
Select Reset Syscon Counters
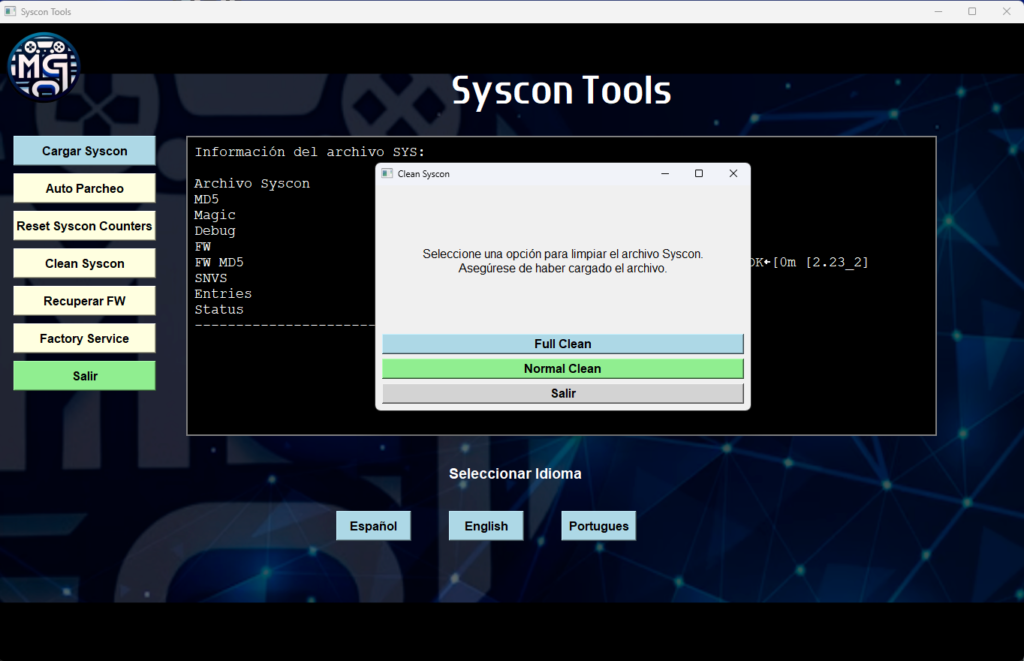(84, 226)
